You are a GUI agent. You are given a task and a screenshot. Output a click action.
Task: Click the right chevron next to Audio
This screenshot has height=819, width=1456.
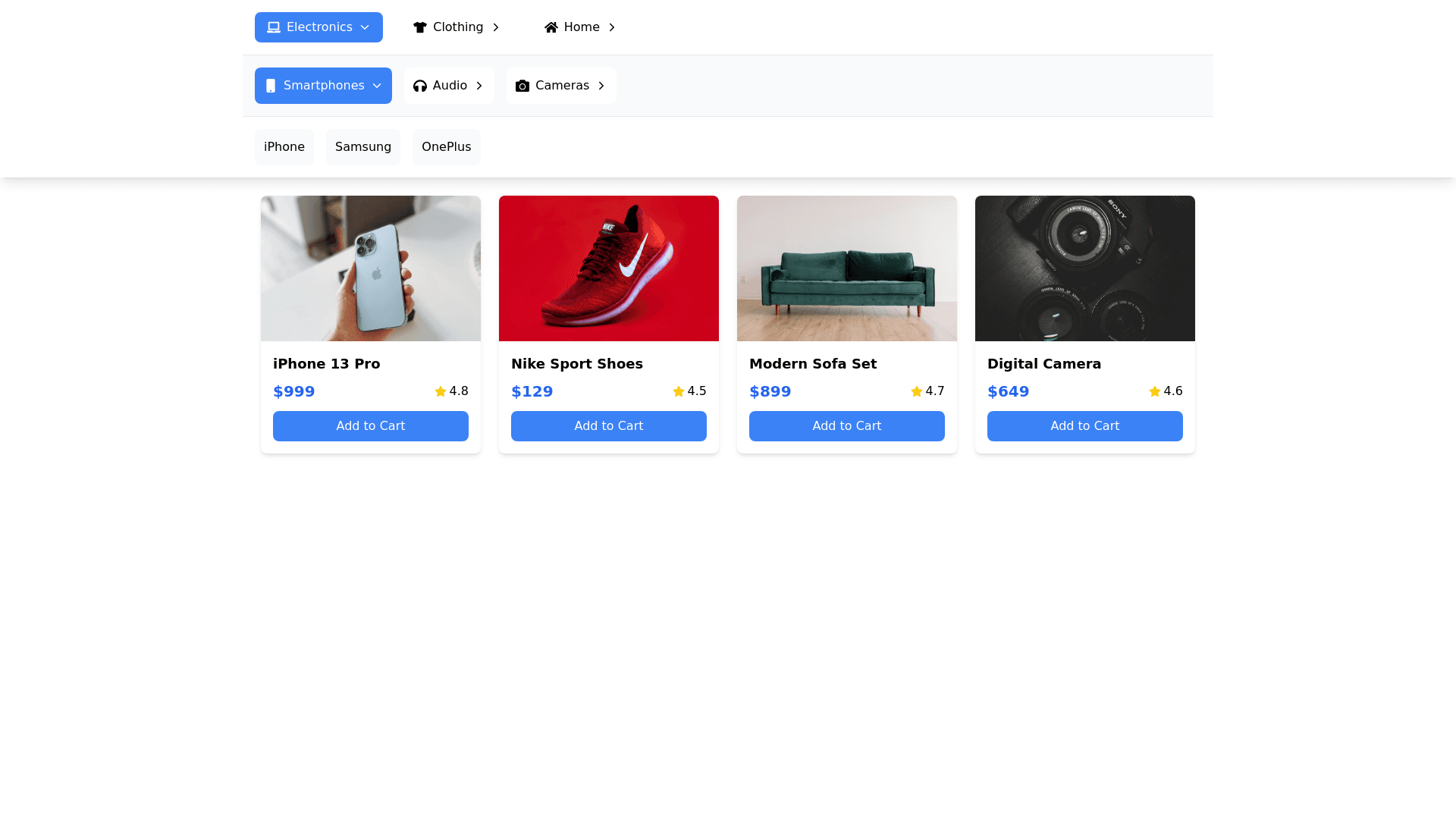pos(479,86)
